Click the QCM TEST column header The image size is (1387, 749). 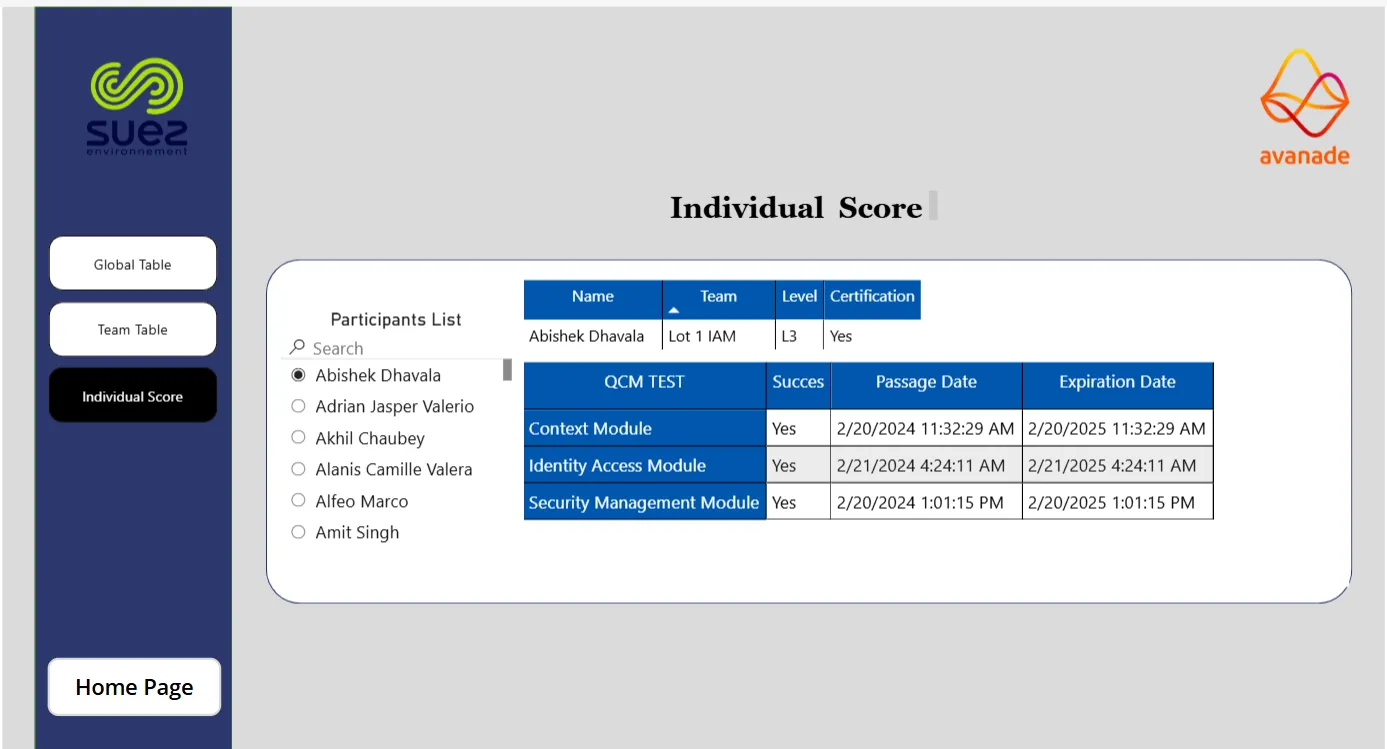click(x=645, y=385)
